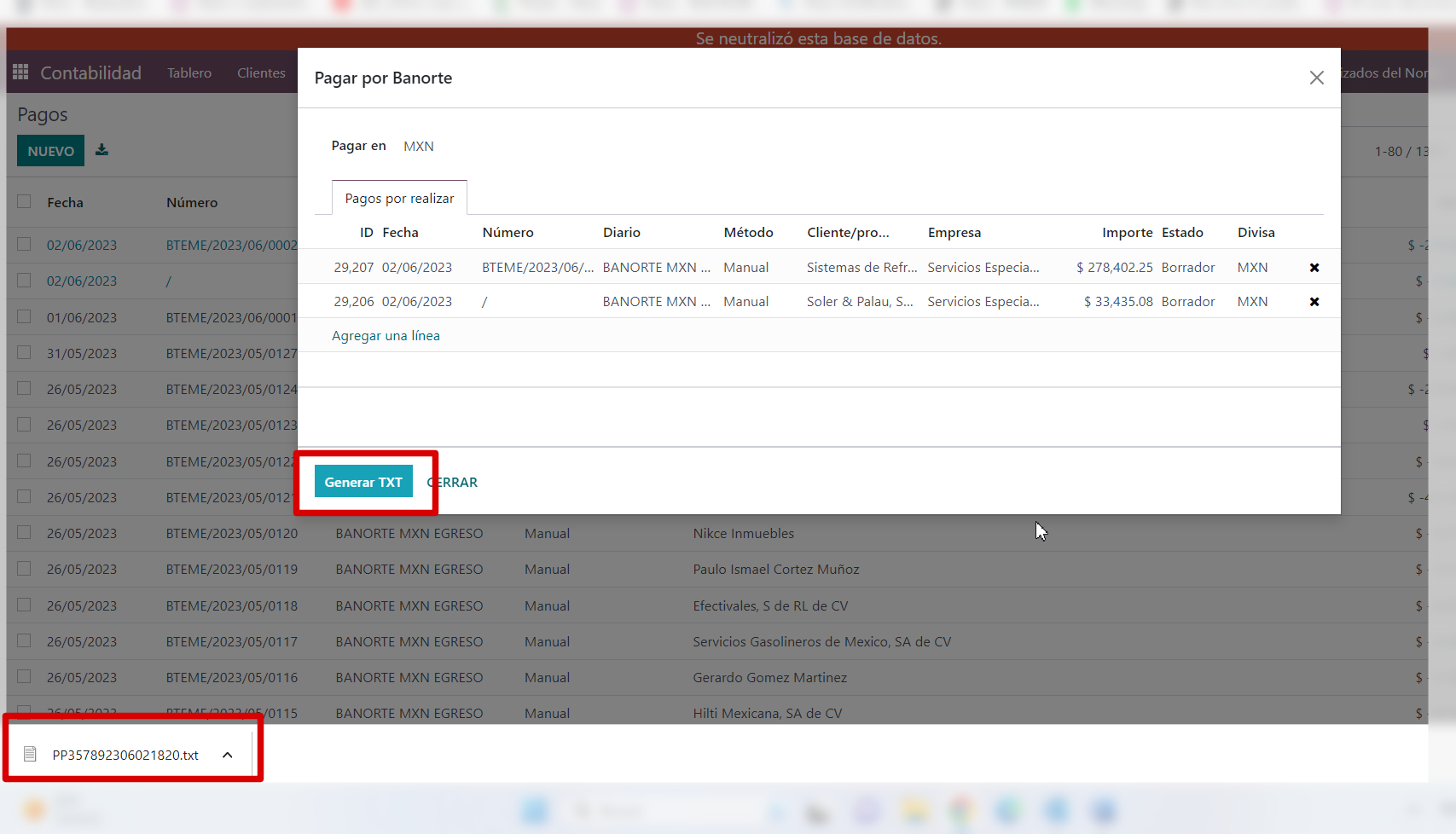Sort Pagos list by Número column

pyautogui.click(x=192, y=203)
